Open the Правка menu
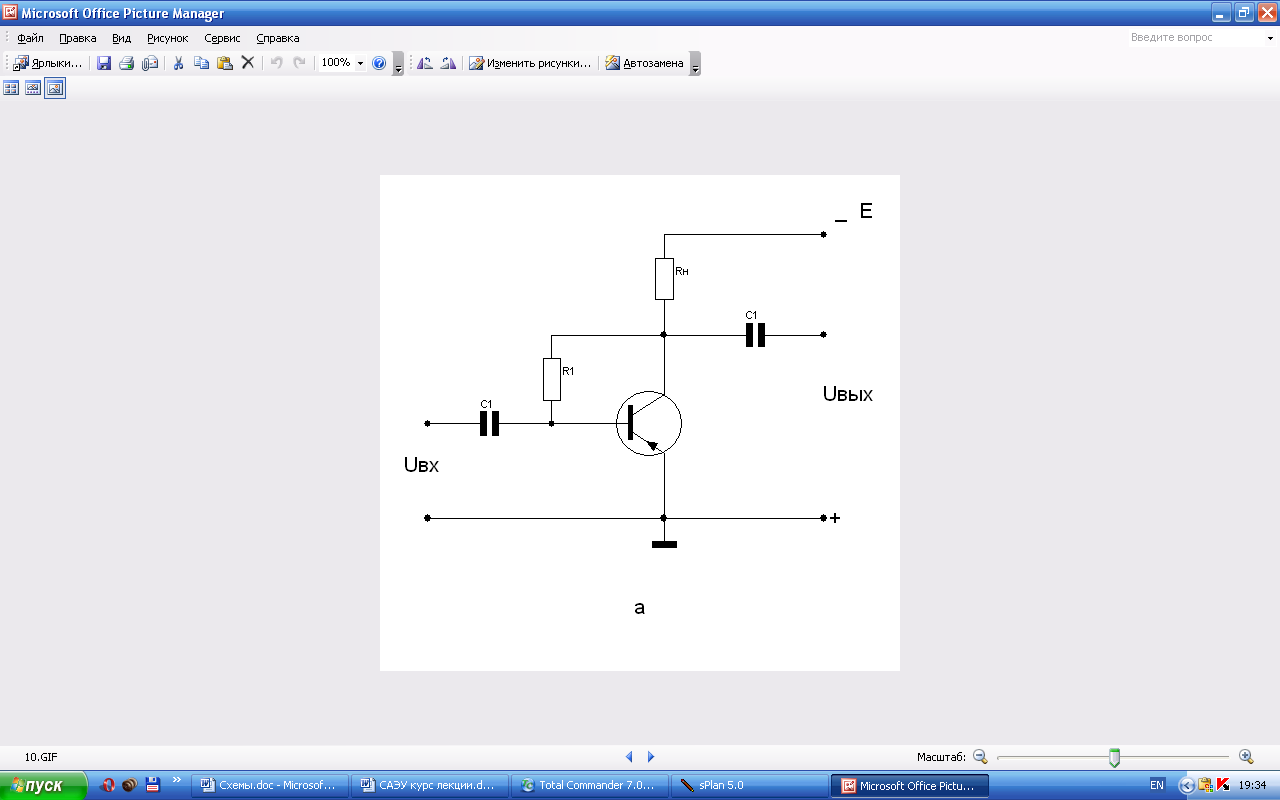The height and width of the screenshot is (800, 1280). pos(78,38)
